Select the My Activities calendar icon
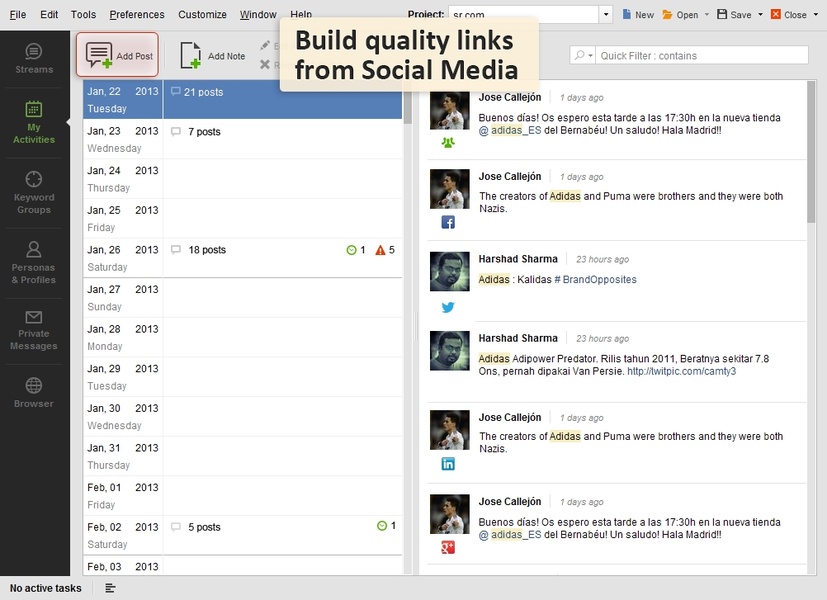Image resolution: width=827 pixels, height=600 pixels. pos(34,109)
